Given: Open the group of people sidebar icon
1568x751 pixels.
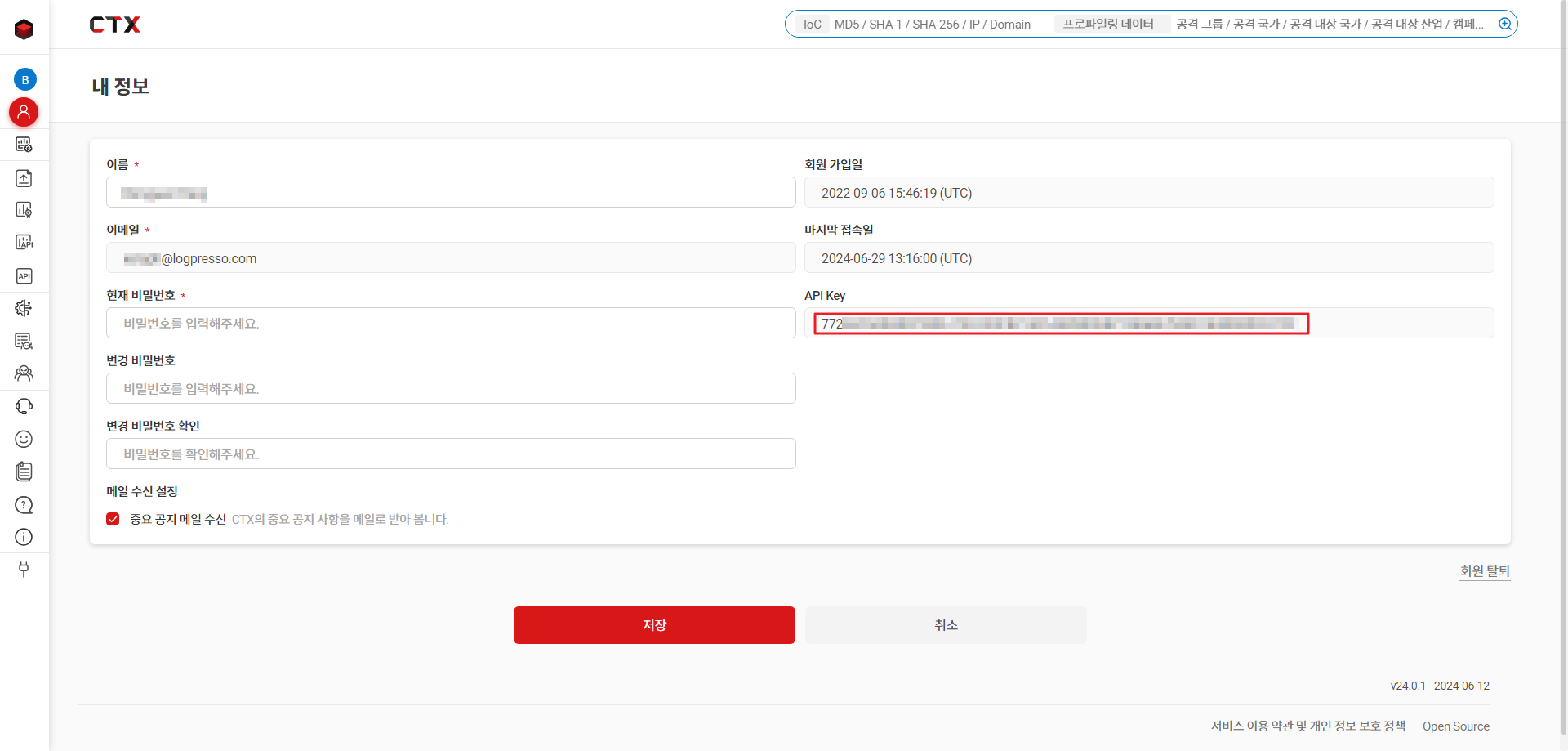Looking at the screenshot, I should click(x=24, y=373).
